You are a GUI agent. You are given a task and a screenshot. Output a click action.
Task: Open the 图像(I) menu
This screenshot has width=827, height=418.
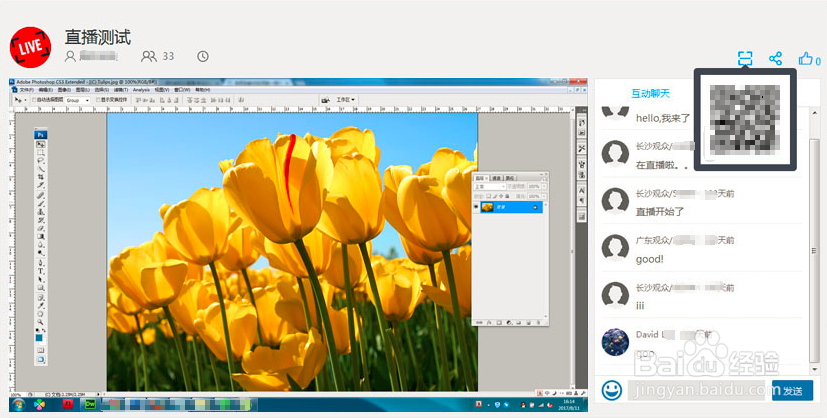pyautogui.click(x=64, y=90)
